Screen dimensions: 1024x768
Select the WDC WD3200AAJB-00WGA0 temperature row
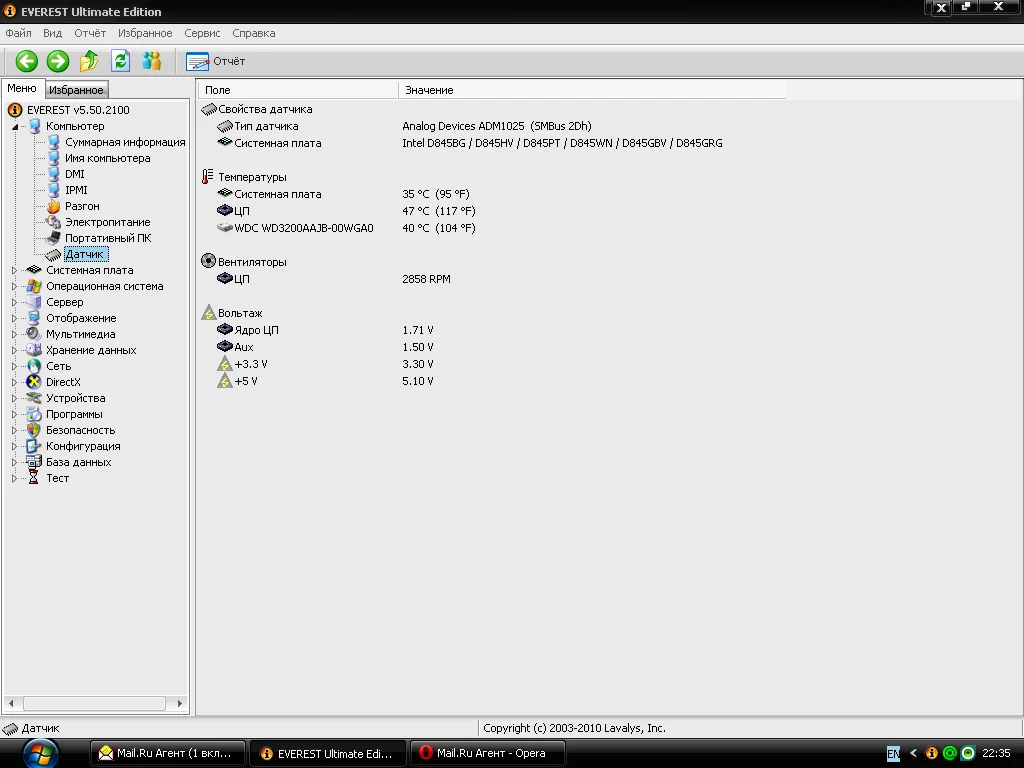[x=493, y=228]
